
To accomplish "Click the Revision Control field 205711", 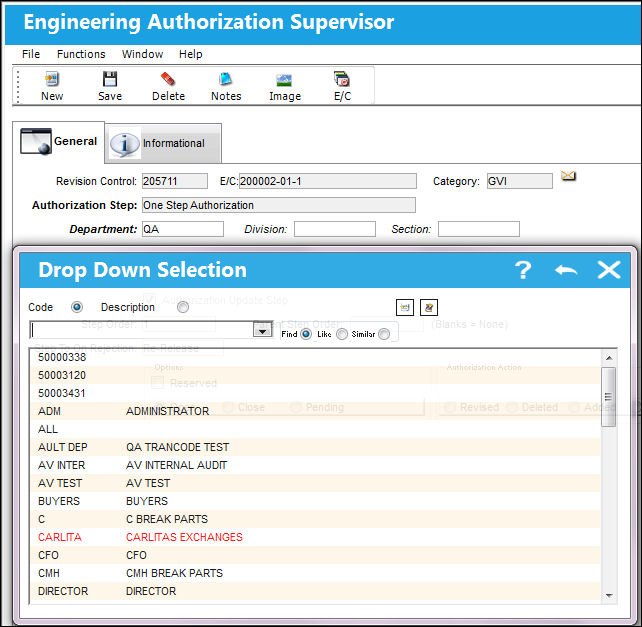I will pyautogui.click(x=175, y=181).
